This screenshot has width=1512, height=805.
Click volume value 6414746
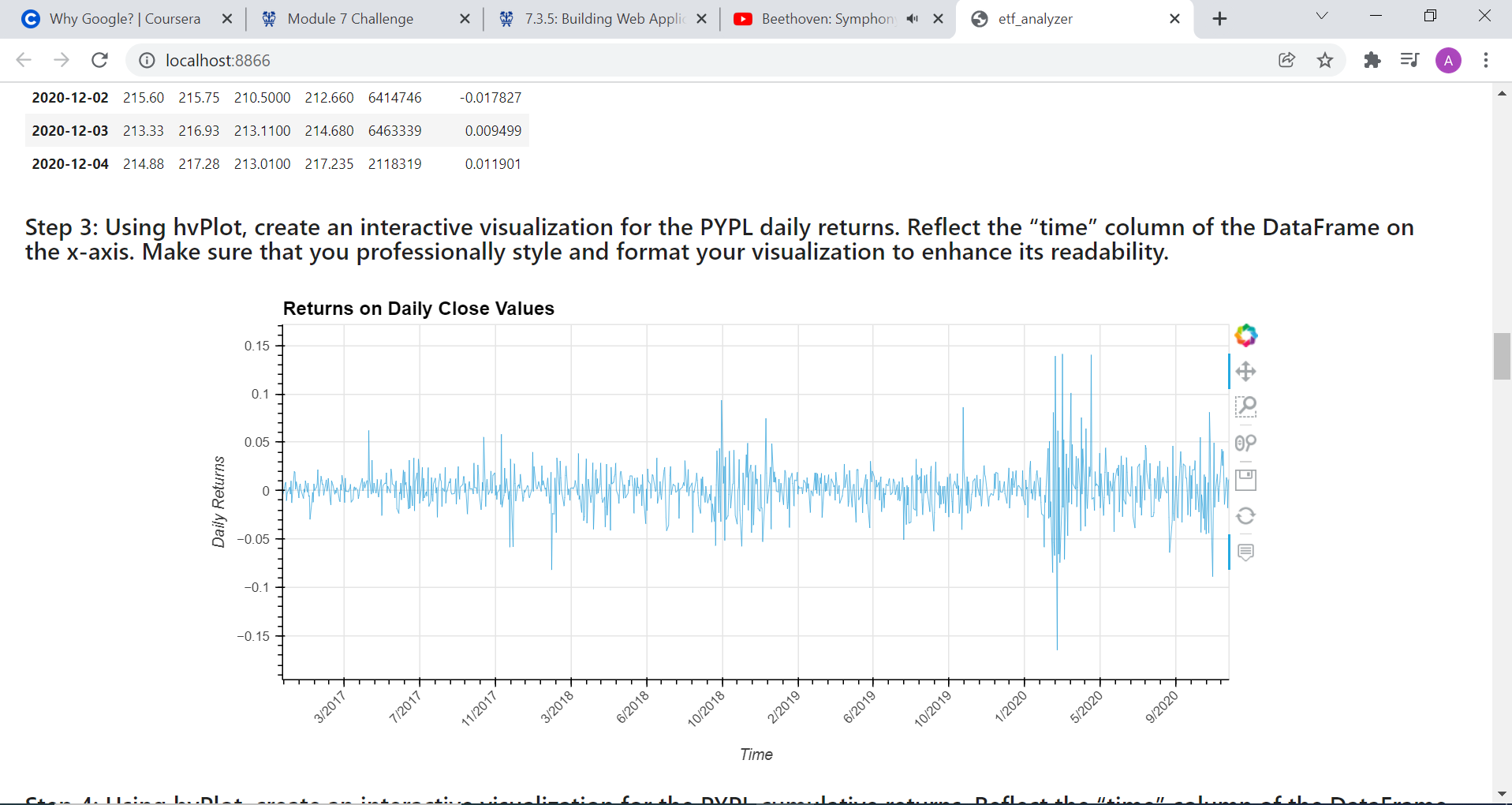click(x=395, y=98)
